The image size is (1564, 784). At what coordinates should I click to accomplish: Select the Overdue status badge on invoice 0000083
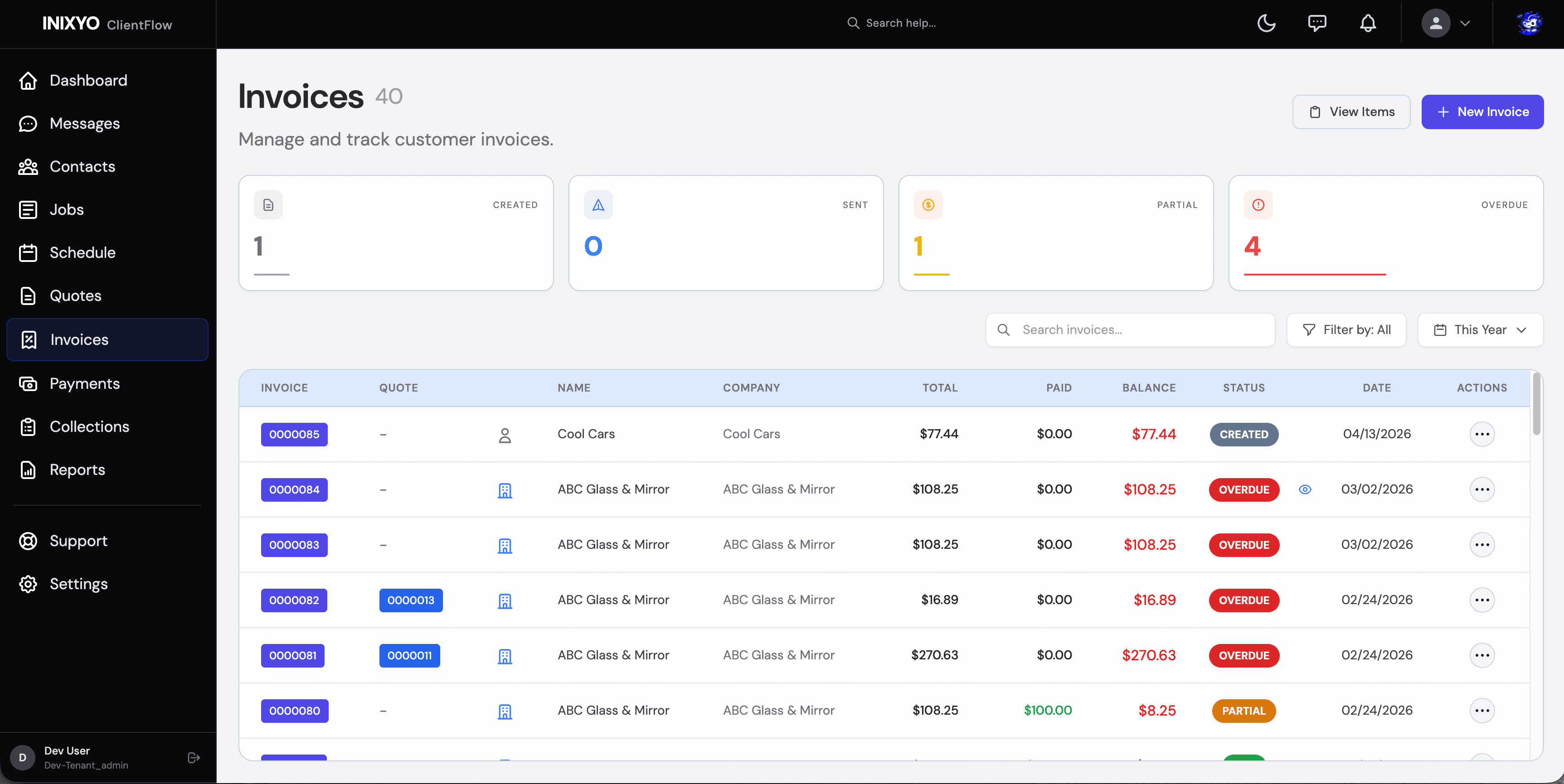tap(1243, 545)
